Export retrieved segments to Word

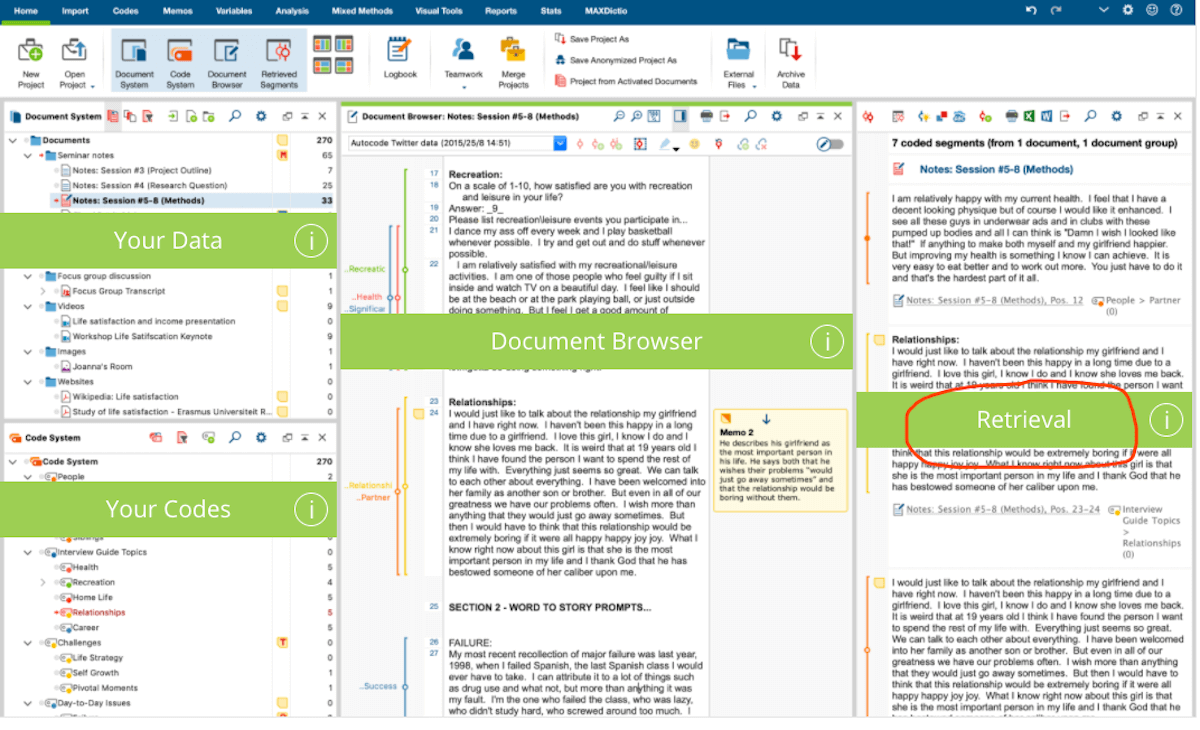(x=1046, y=116)
